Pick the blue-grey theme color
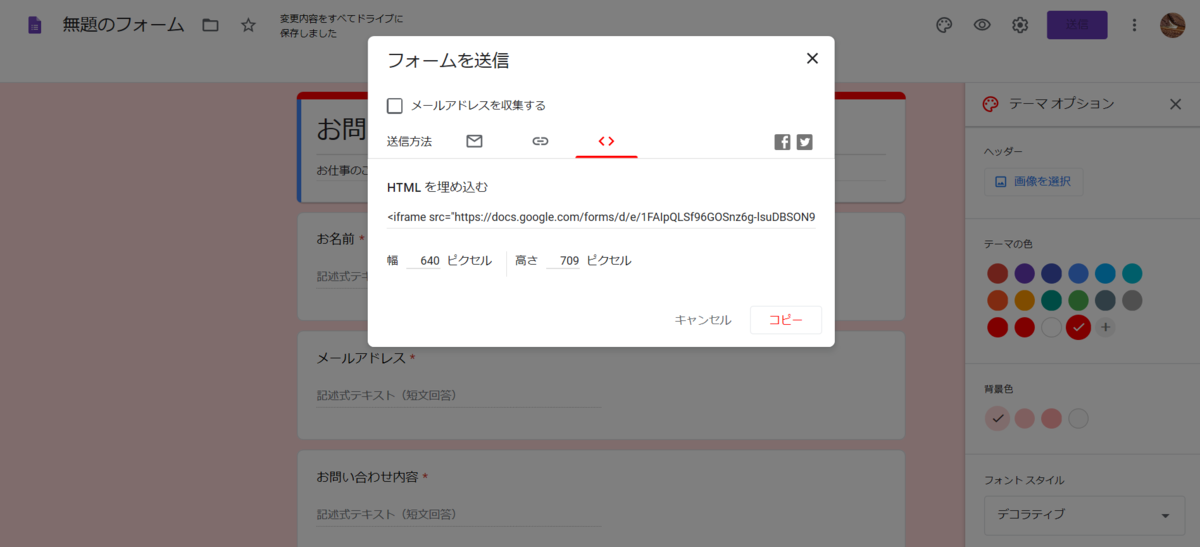Image resolution: width=1200 pixels, height=547 pixels. tap(1105, 300)
